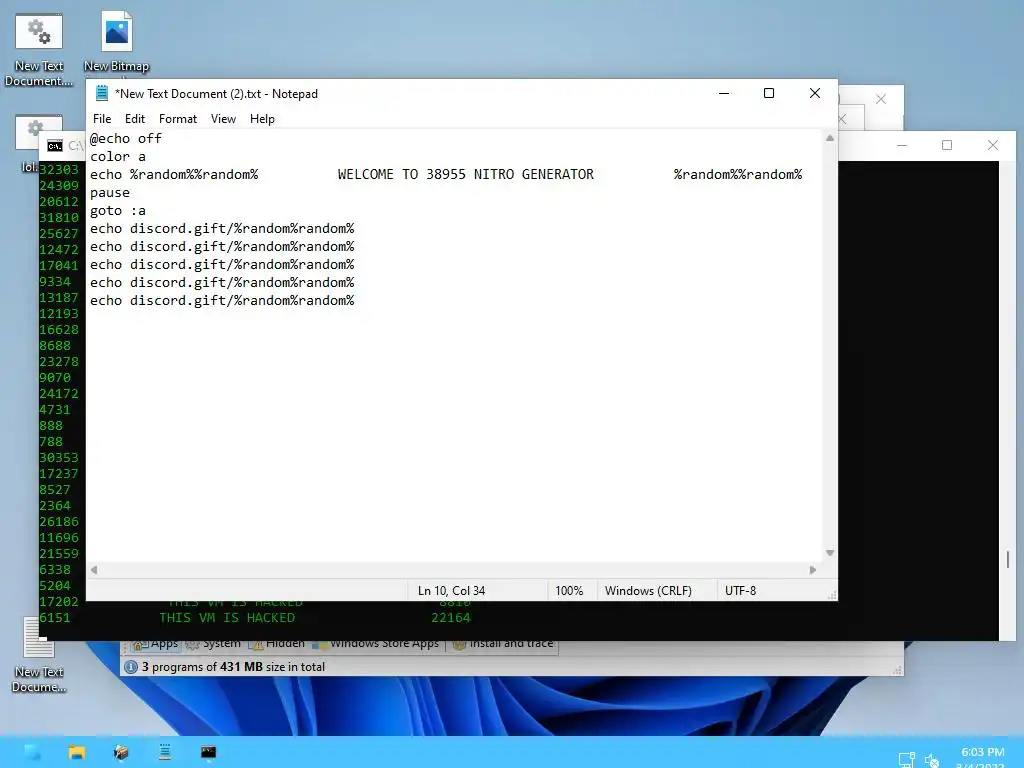Close the background uninstaller window
The height and width of the screenshot is (768, 1024).
click(x=881, y=99)
